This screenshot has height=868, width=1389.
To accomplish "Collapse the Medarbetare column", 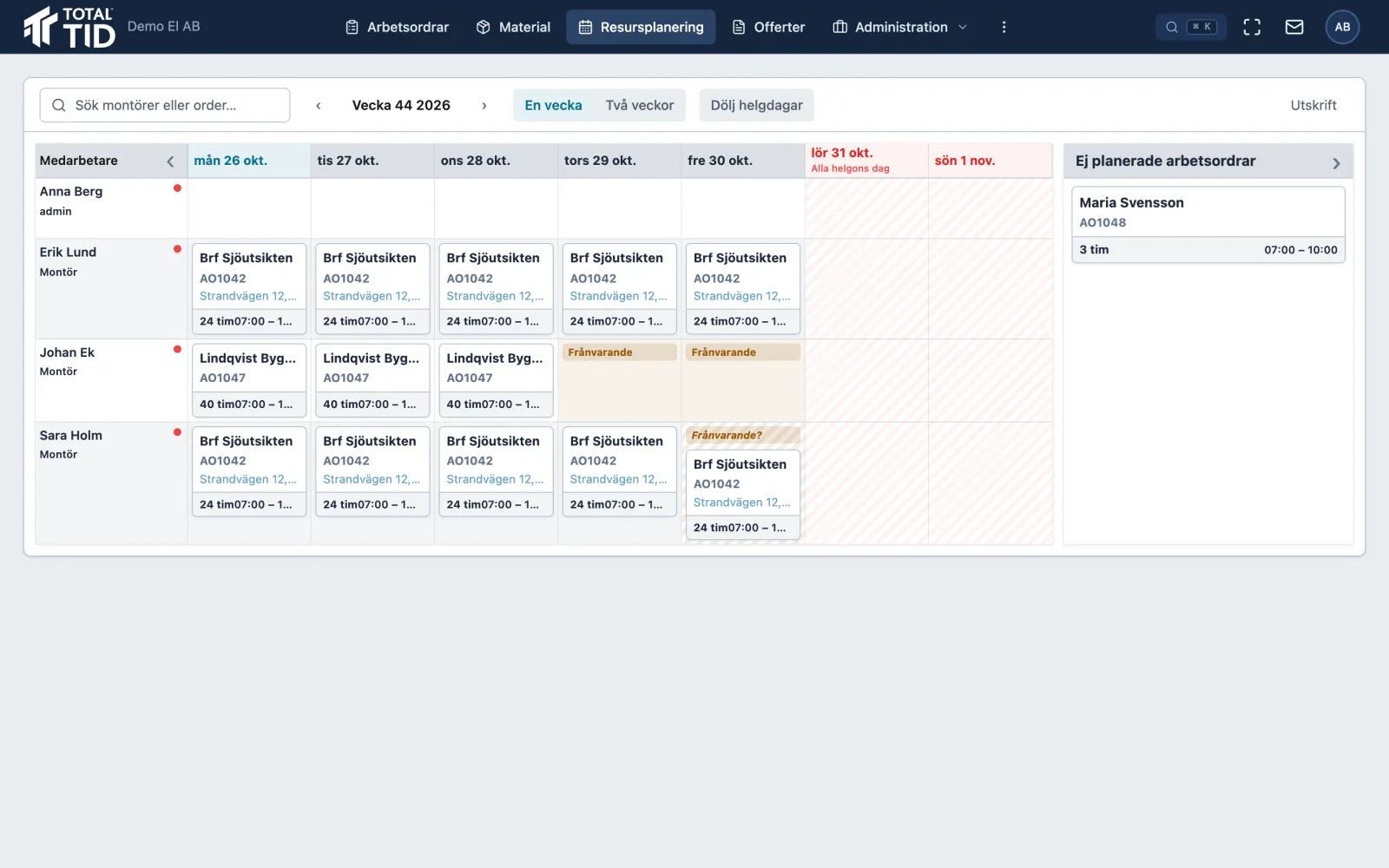I will click(x=170, y=161).
